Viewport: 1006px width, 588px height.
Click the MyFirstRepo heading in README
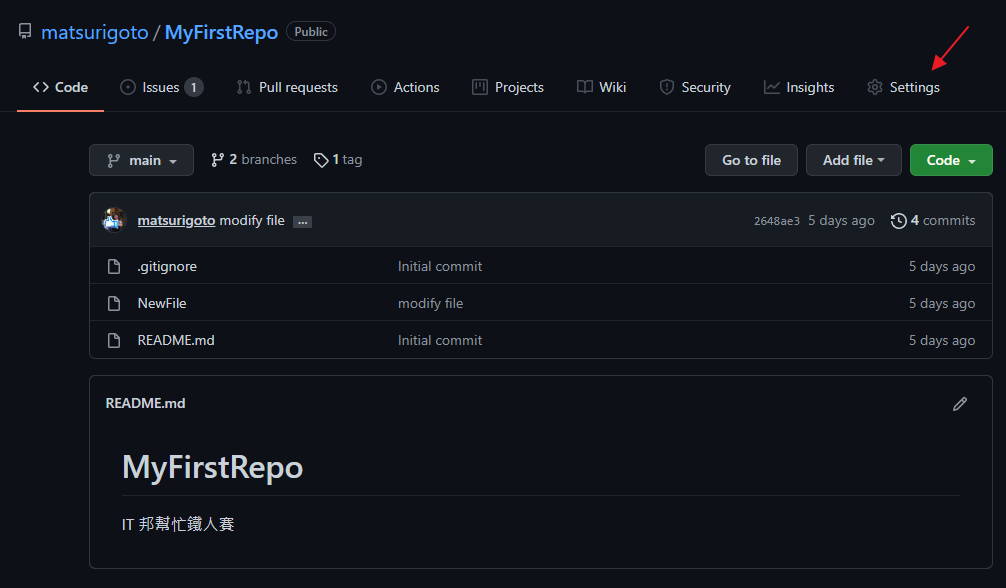(x=212, y=467)
